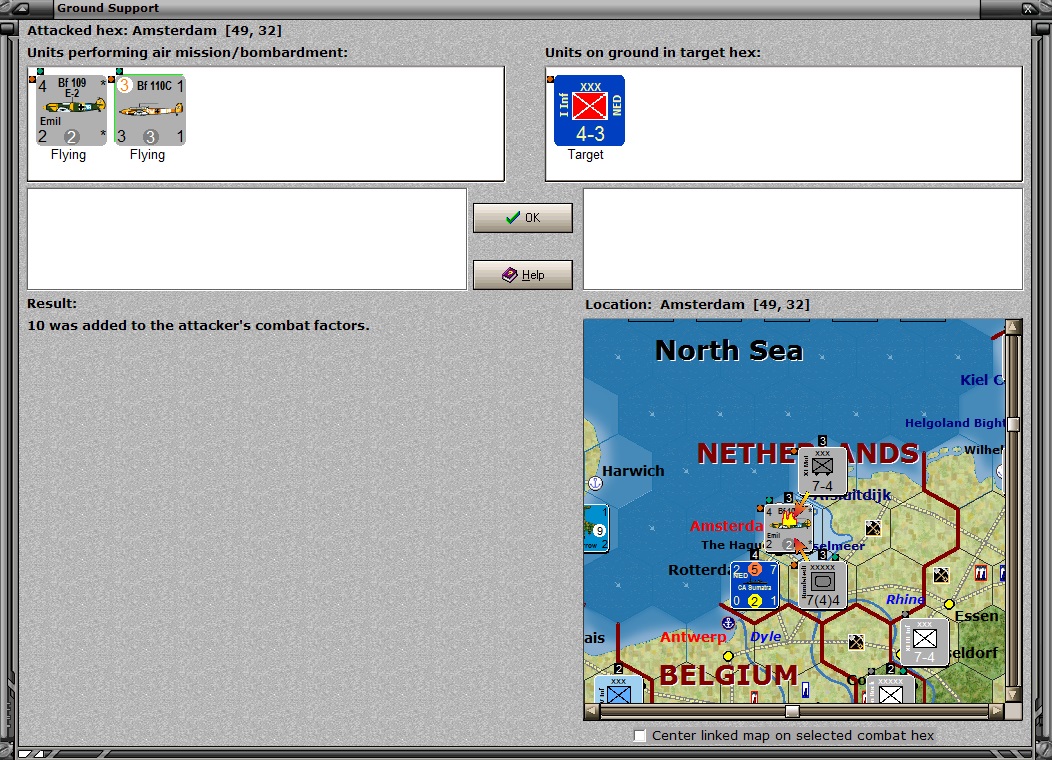Click the NED CA Sumatra naval counter on map
This screenshot has width=1052, height=760.
tap(754, 585)
